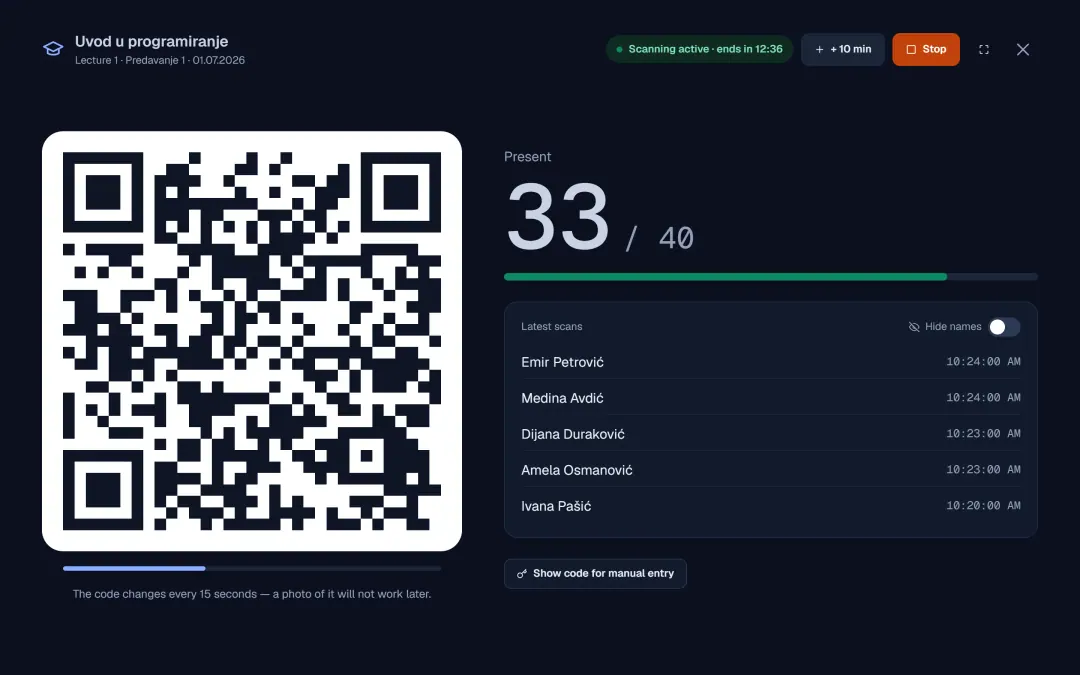Viewport: 1080px width, 675px height.
Task: Toggle the Hide names switch
Action: pyautogui.click(x=1004, y=327)
